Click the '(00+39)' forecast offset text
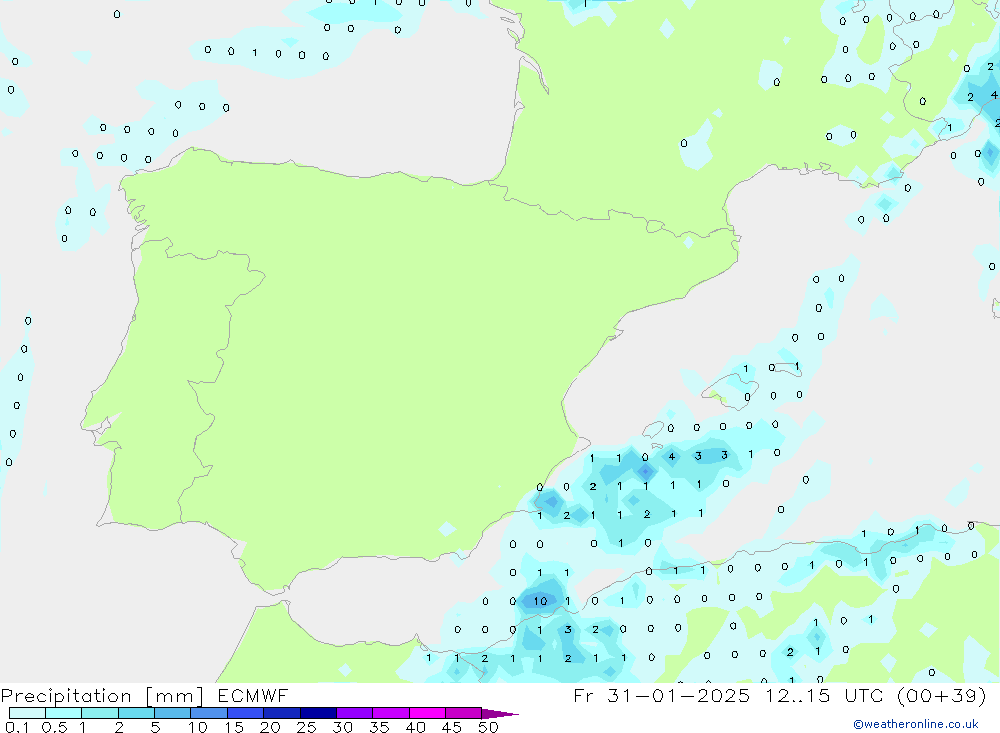 point(941,695)
